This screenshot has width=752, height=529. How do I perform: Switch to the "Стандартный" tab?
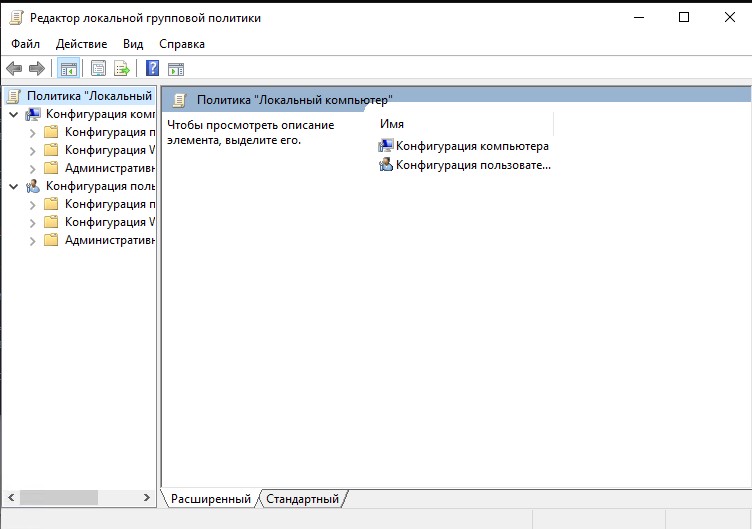coord(302,499)
